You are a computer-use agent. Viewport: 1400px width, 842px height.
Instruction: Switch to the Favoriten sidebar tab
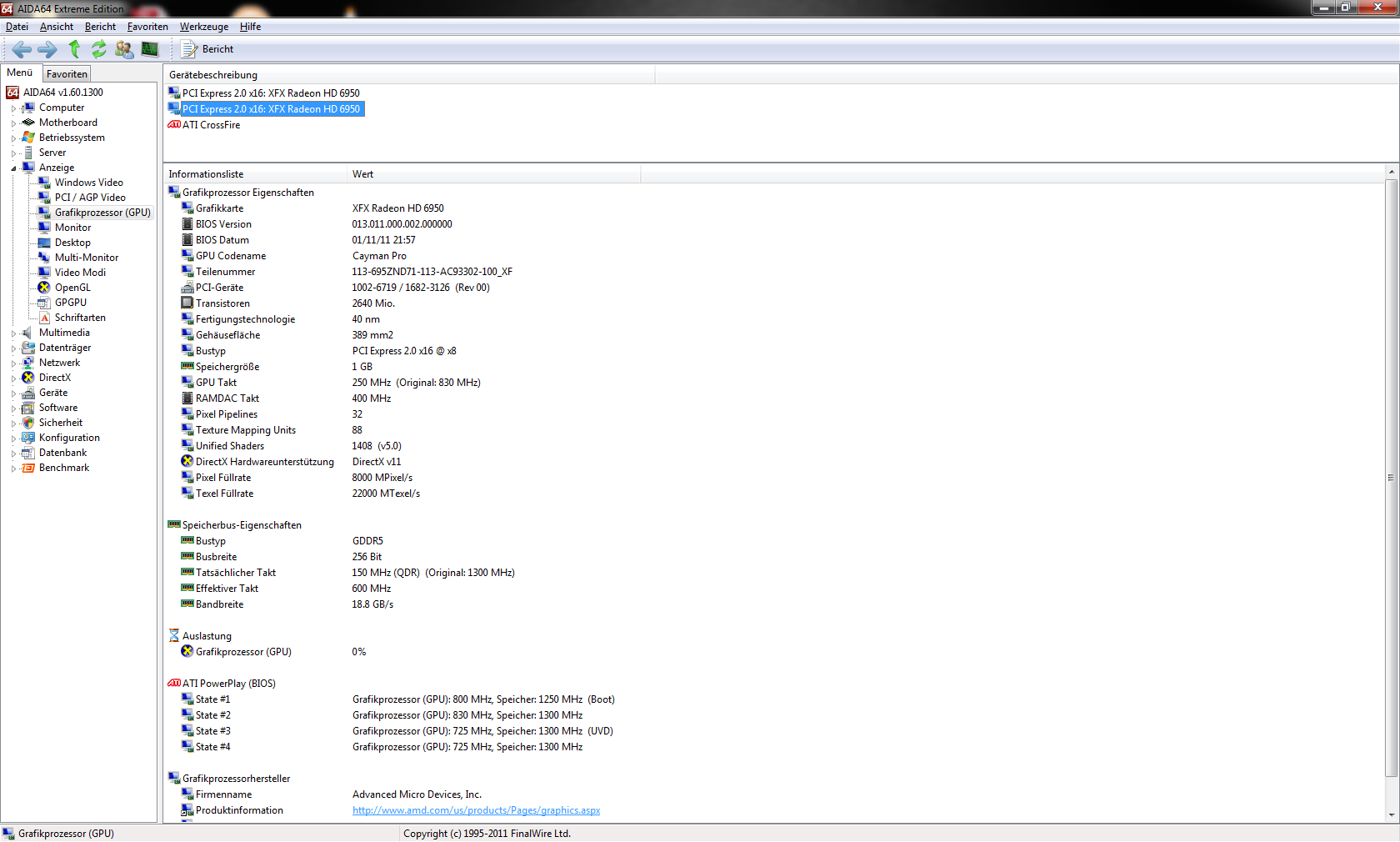click(67, 74)
